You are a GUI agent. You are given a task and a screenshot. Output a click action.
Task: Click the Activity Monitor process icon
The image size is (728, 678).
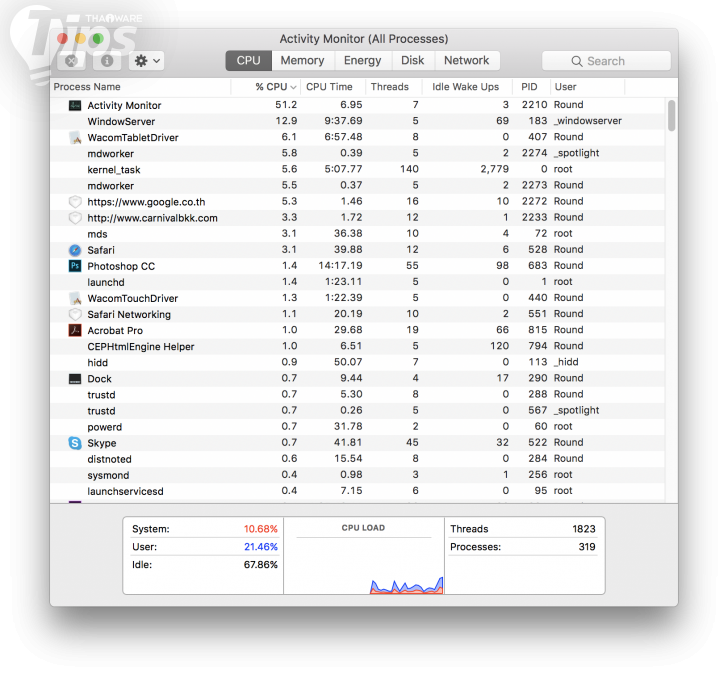75,105
